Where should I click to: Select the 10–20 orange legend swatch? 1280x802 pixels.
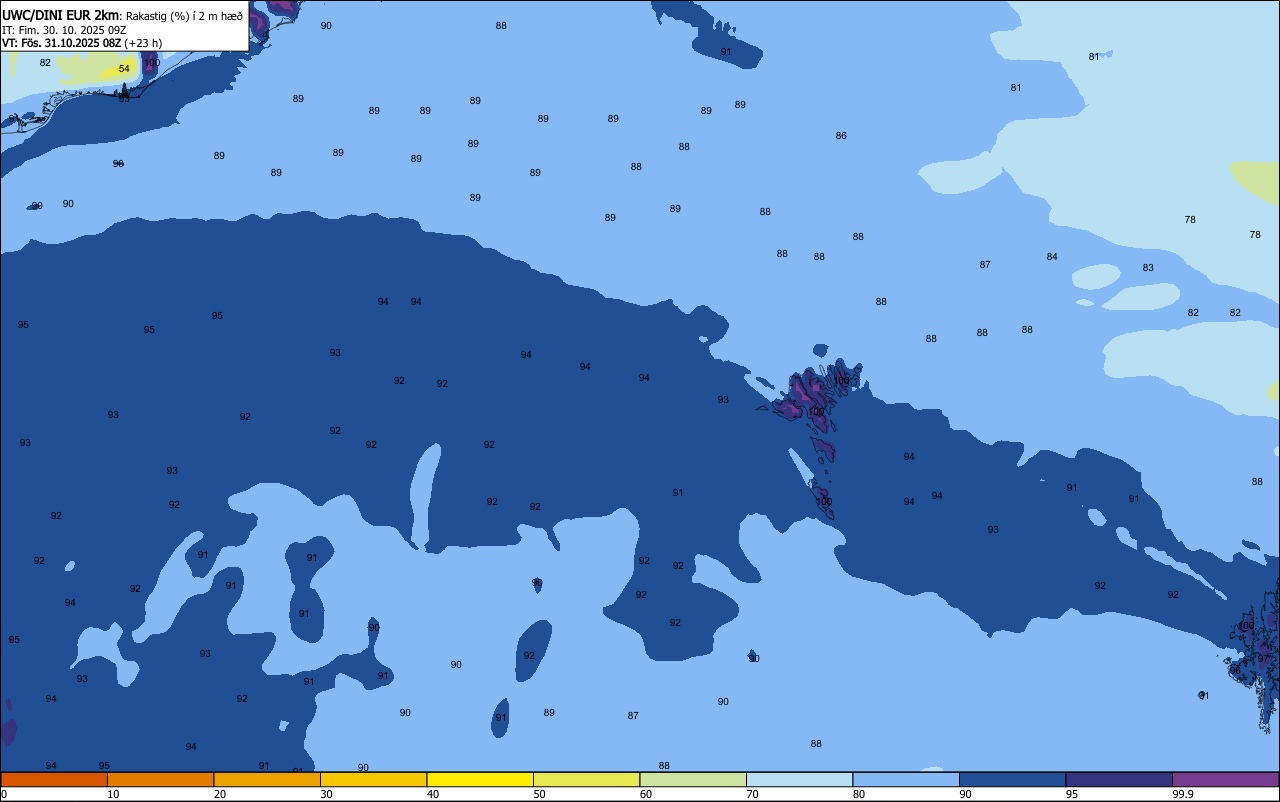[x=160, y=779]
